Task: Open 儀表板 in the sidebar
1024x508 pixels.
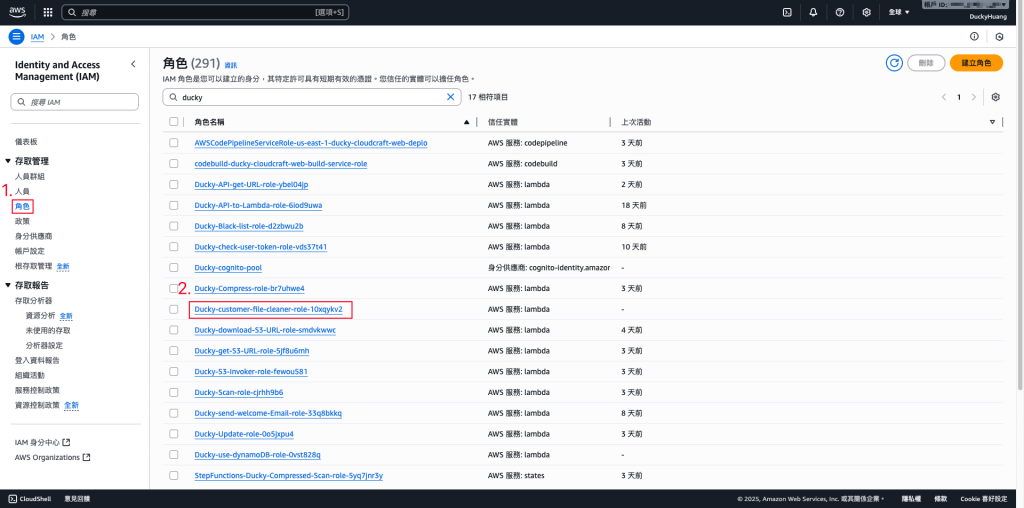Action: point(26,142)
